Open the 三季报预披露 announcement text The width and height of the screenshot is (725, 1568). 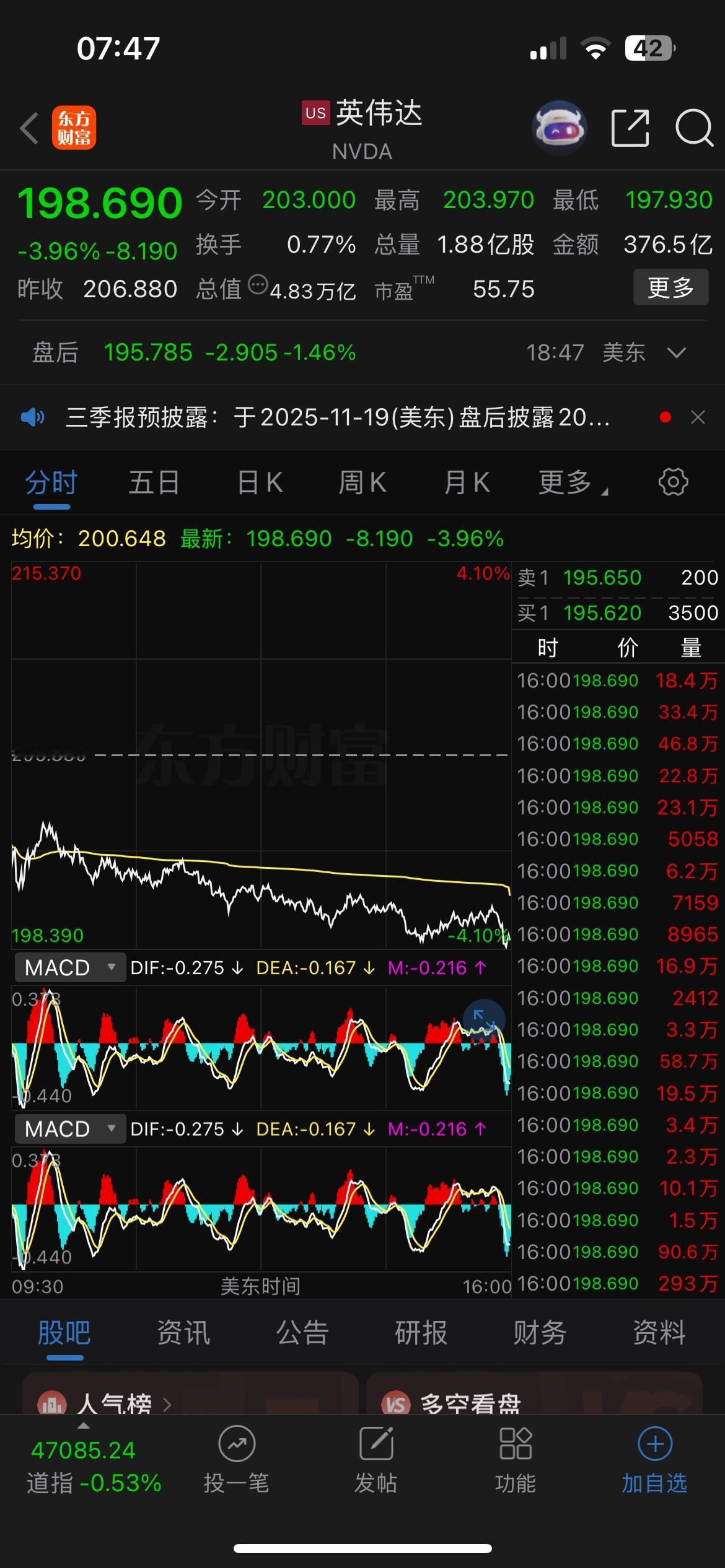click(338, 417)
